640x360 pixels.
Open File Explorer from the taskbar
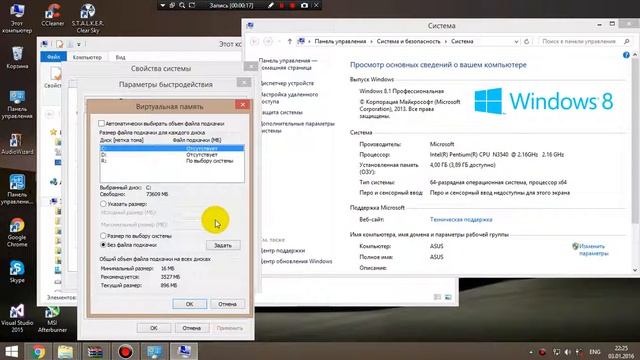[65, 351]
